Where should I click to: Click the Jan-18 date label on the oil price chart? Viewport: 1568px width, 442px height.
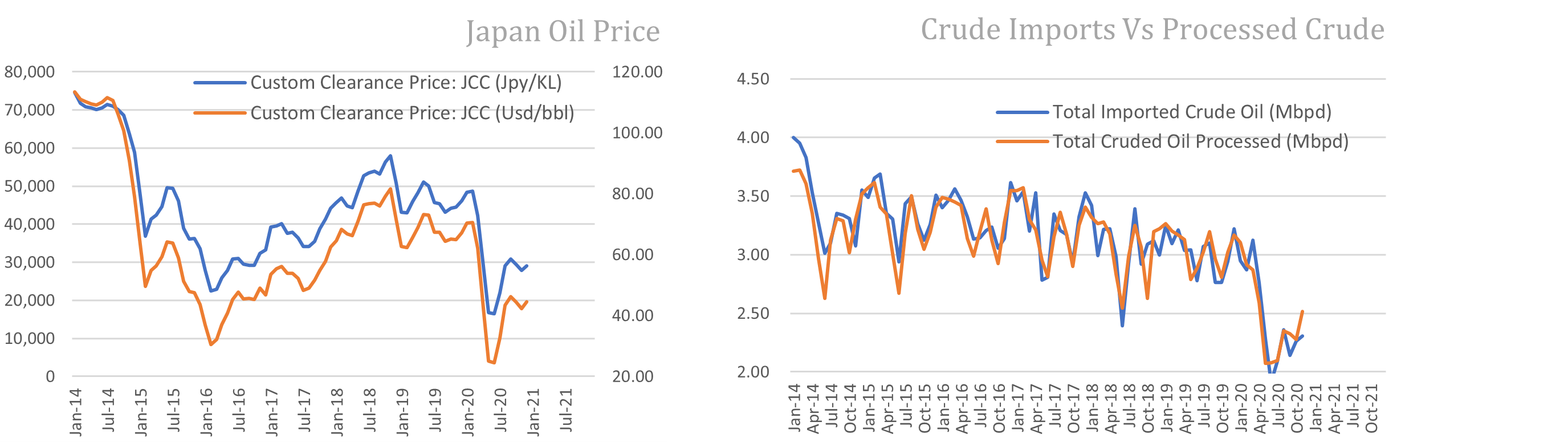[337, 412]
